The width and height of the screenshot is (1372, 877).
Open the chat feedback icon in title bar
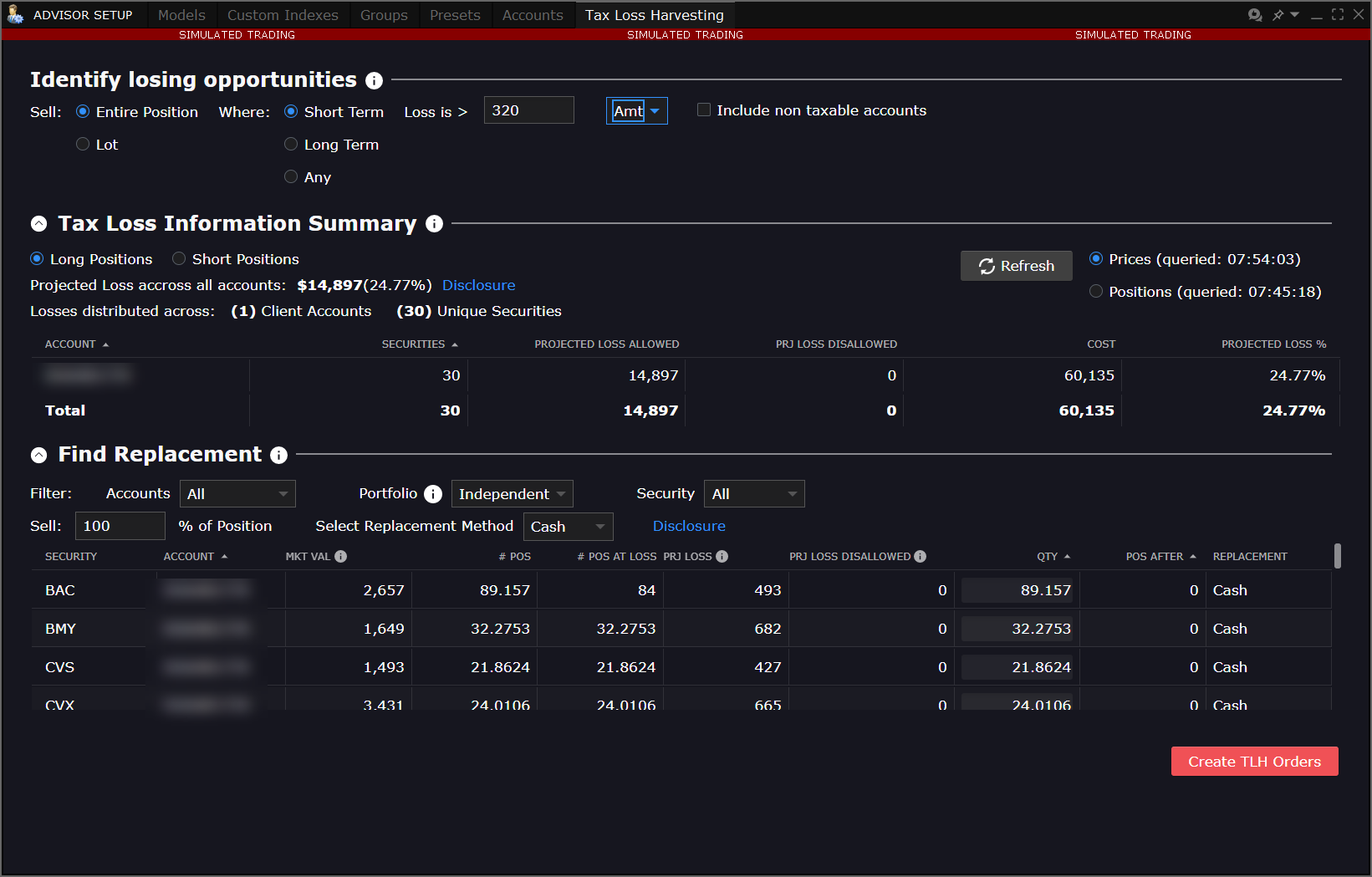[1256, 14]
